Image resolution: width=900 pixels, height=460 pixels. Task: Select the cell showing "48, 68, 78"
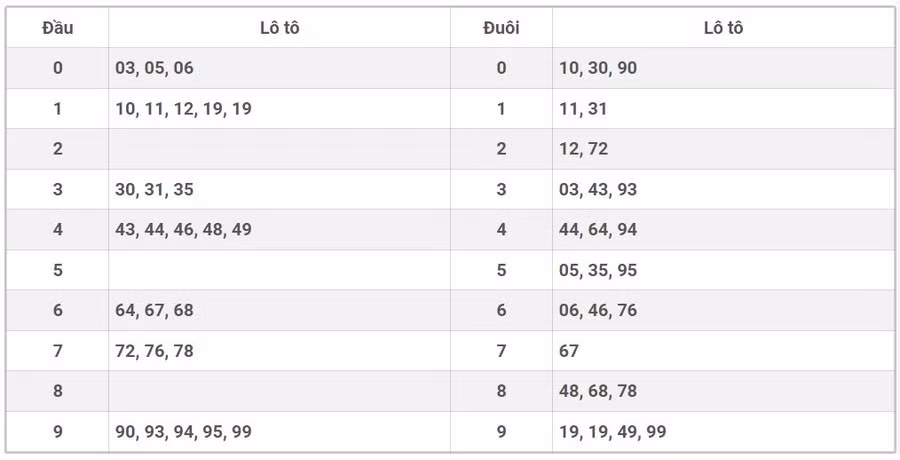tap(598, 391)
